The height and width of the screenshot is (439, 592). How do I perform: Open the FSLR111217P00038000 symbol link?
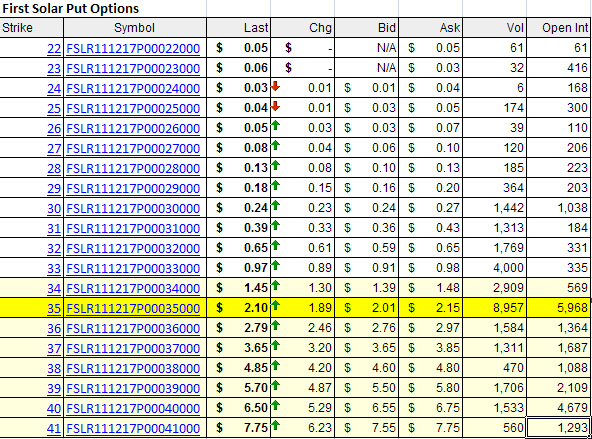click(x=133, y=369)
